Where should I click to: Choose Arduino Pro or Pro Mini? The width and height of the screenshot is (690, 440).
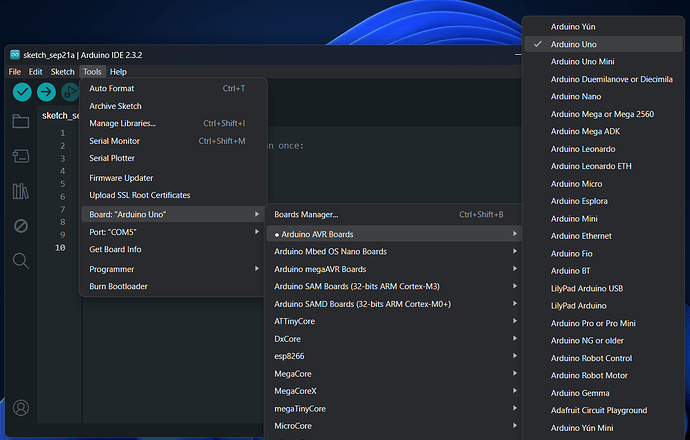603,323
